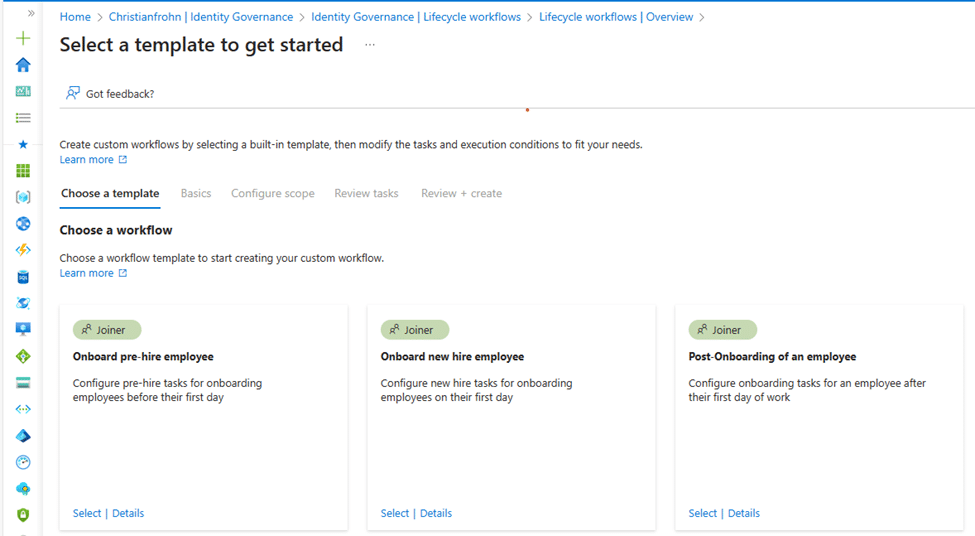The width and height of the screenshot is (975, 536).
Task: Open All resources green grid icon
Action: (23, 171)
